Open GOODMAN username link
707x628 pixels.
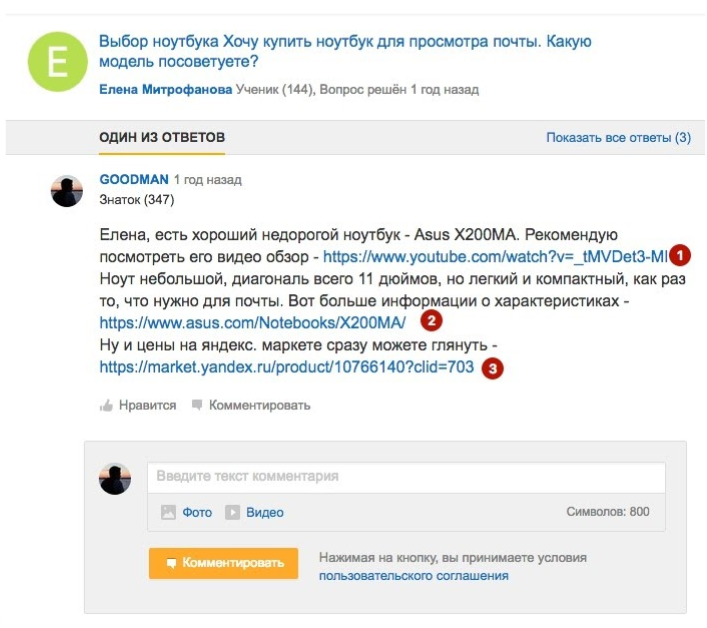point(134,180)
